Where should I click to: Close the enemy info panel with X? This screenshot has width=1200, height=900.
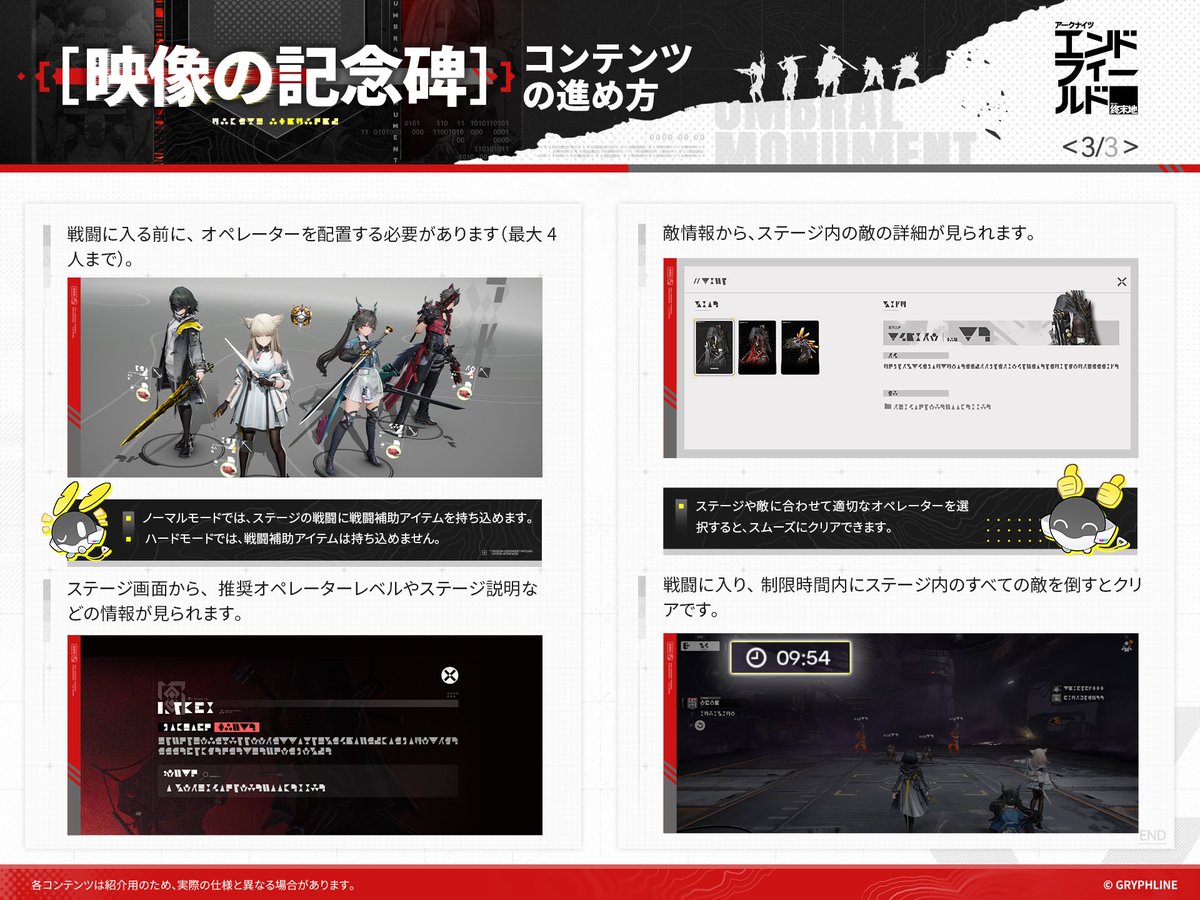1121,282
